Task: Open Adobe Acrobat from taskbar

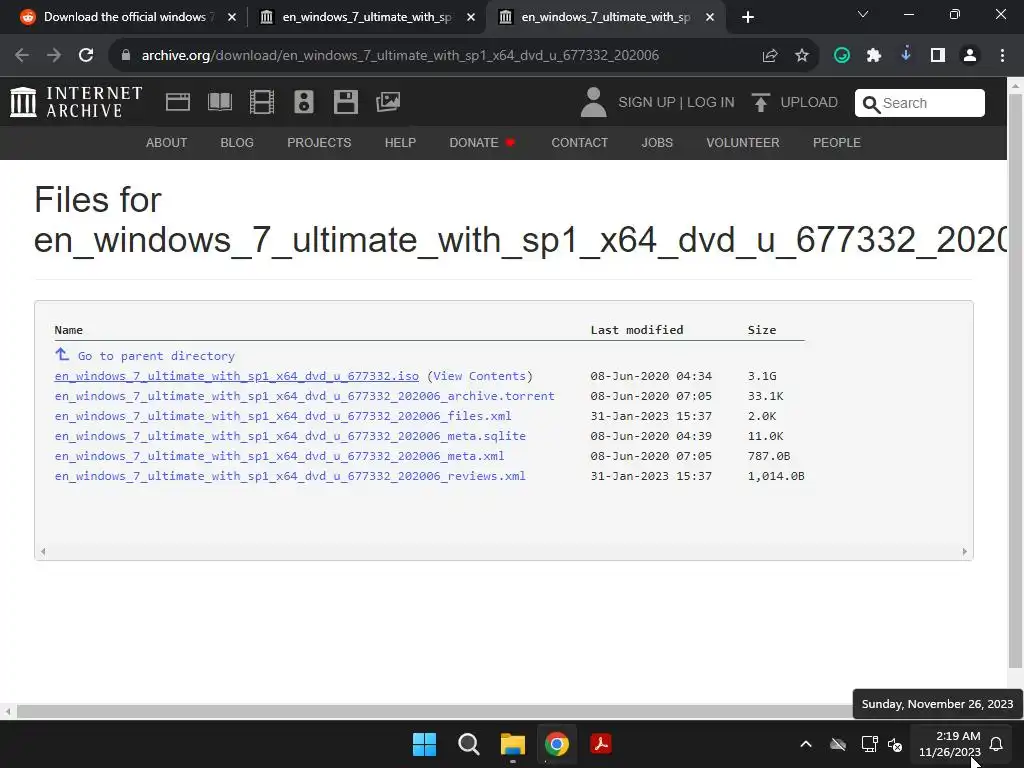Action: [x=601, y=744]
